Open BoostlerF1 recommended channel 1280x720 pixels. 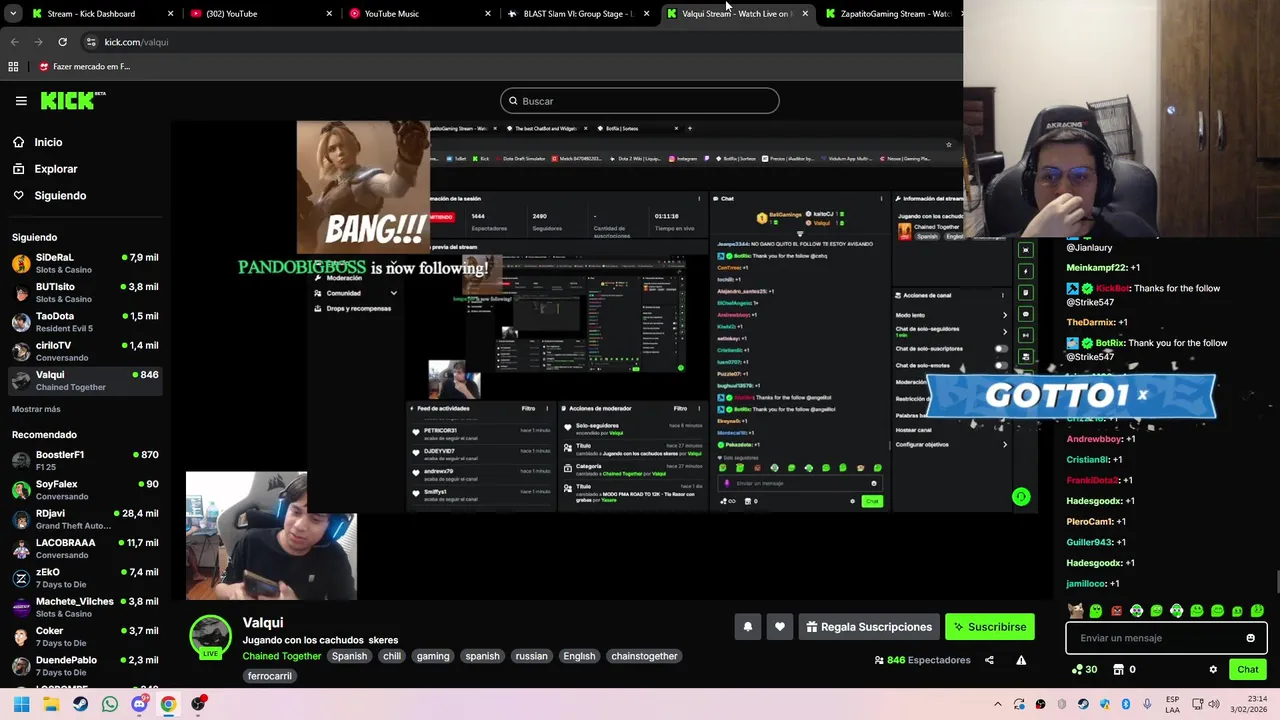tap(85, 460)
